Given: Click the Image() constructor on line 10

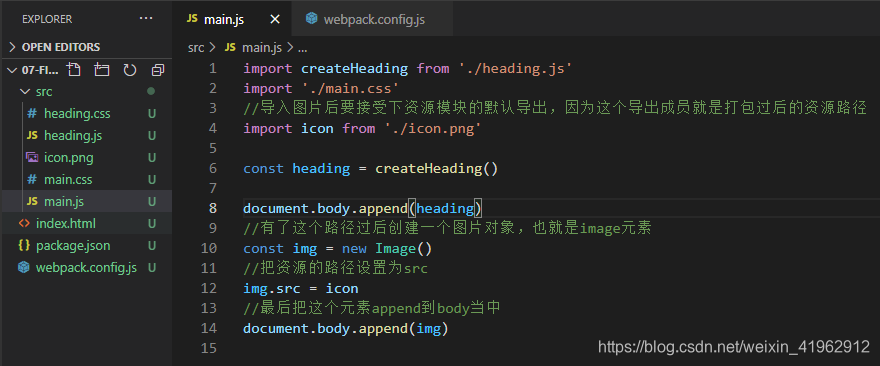Looking at the screenshot, I should (x=404, y=248).
